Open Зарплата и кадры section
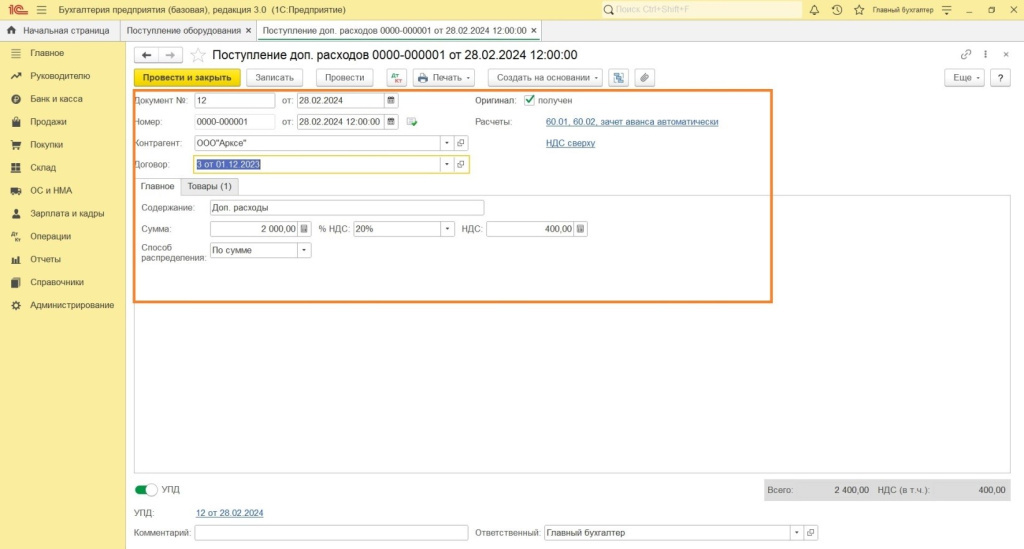The image size is (1024, 549). point(67,213)
